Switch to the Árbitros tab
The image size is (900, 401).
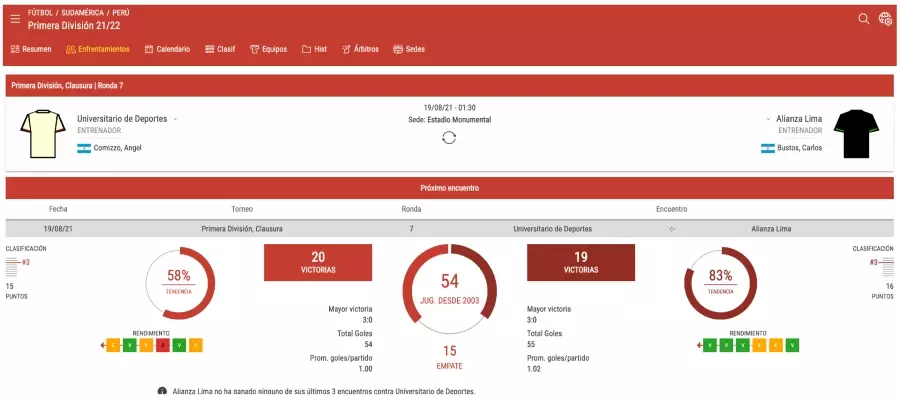(x=360, y=49)
